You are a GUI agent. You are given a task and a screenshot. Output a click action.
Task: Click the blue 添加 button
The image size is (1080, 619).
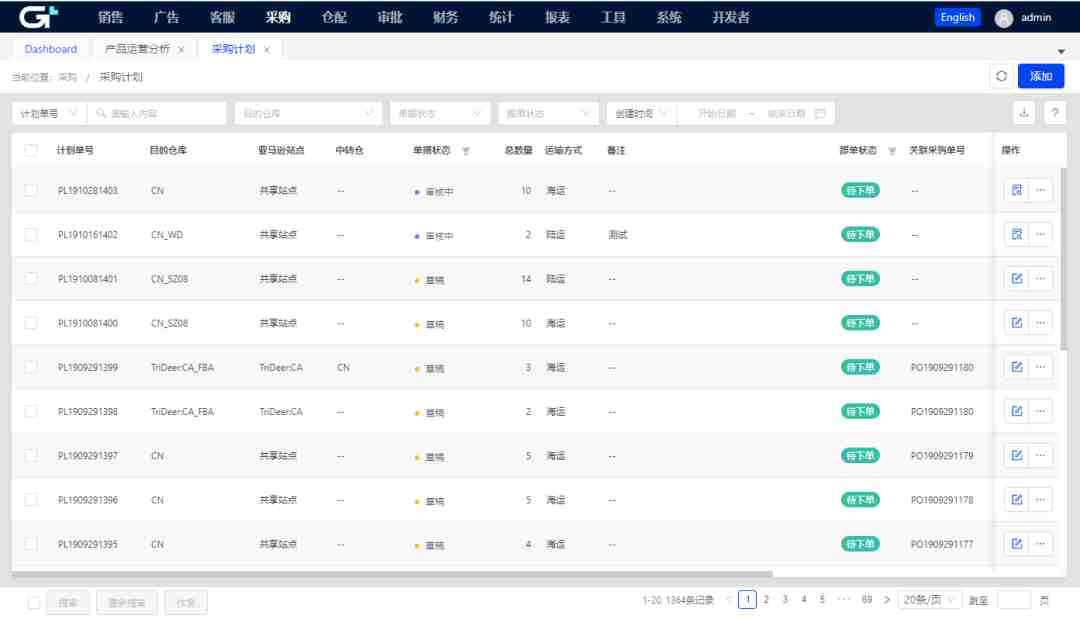pyautogui.click(x=1041, y=76)
